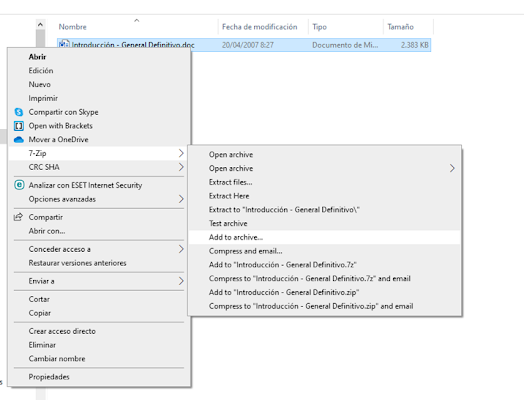Choose Nuevo in the context menu
Screen dimensions: 524x400
point(99,85)
